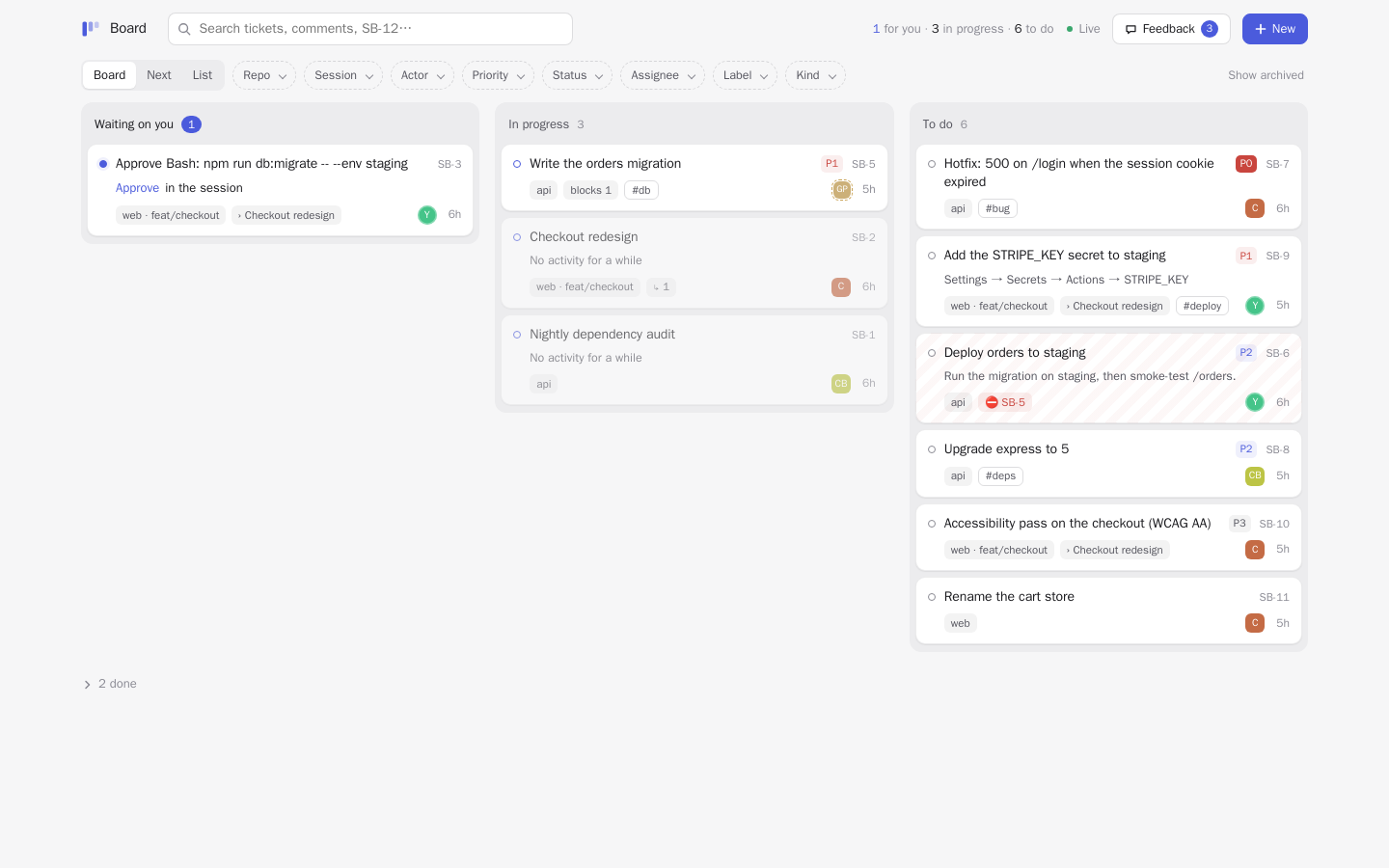Toggle Show archived tickets
The image size is (1389, 868).
coord(1266,75)
